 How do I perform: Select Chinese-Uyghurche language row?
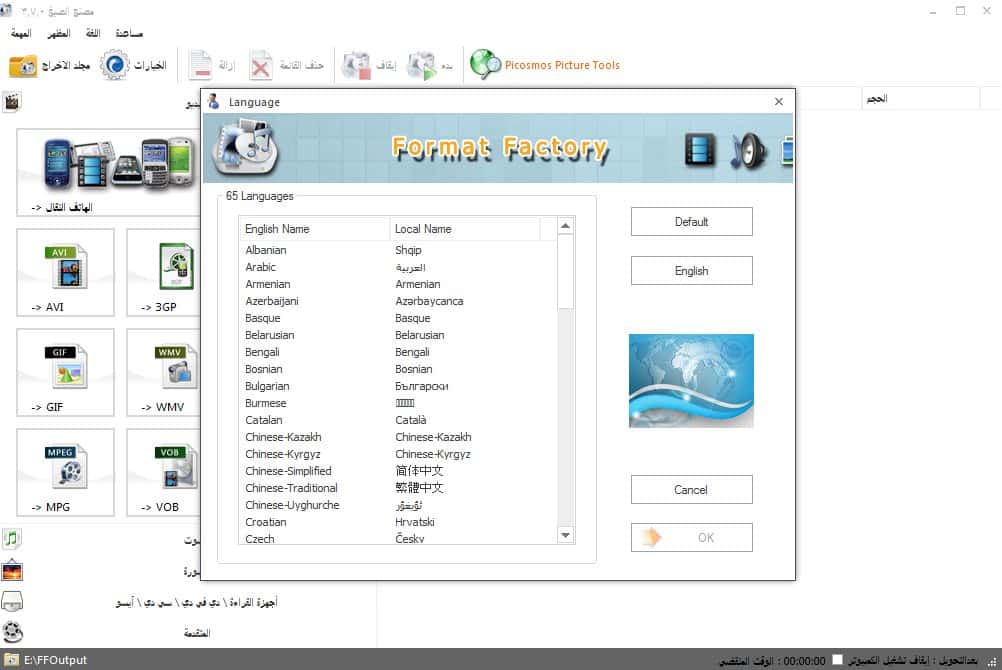(x=399, y=505)
